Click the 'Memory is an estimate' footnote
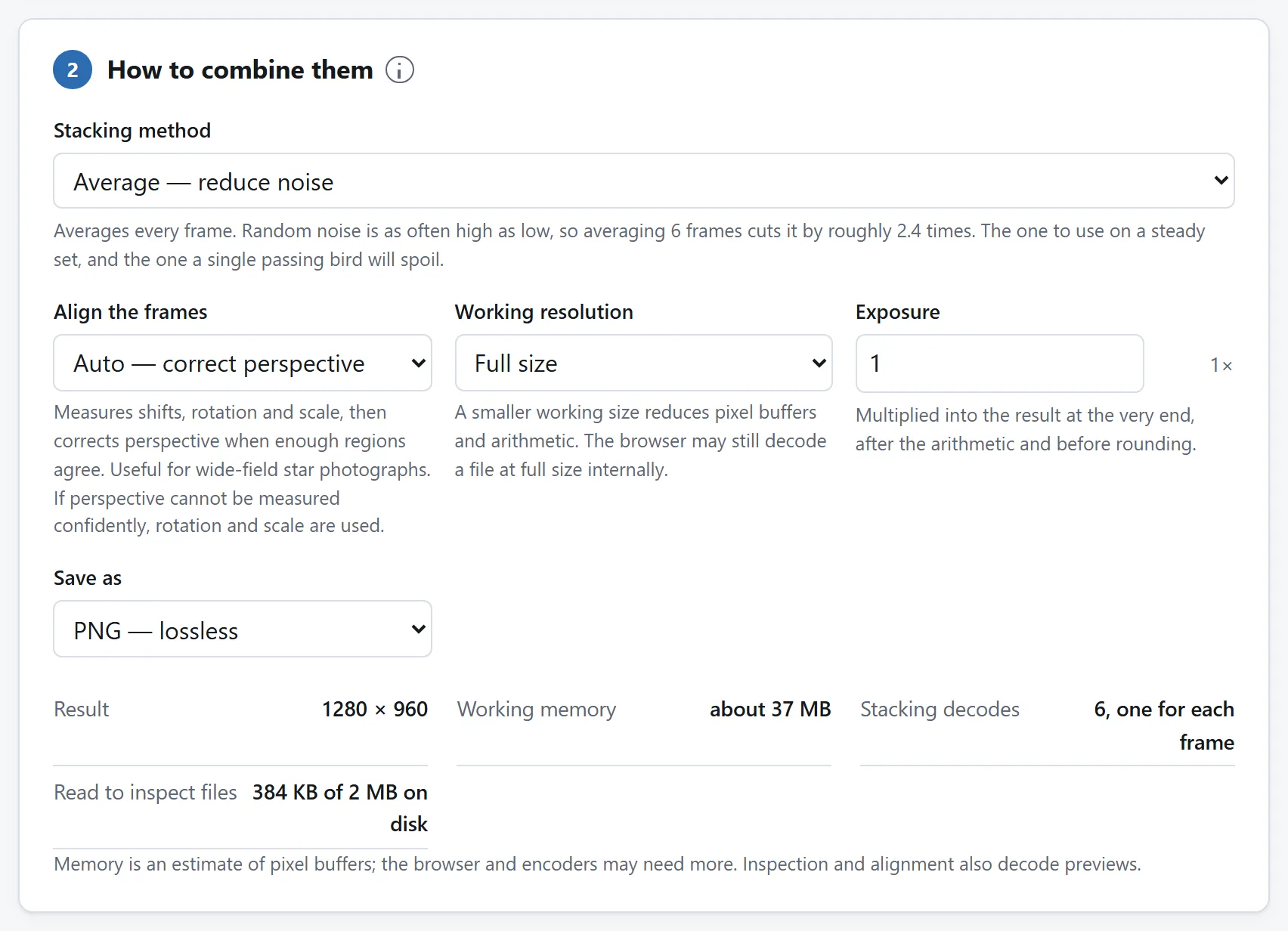Screen dimensions: 1288x931 pos(597,864)
